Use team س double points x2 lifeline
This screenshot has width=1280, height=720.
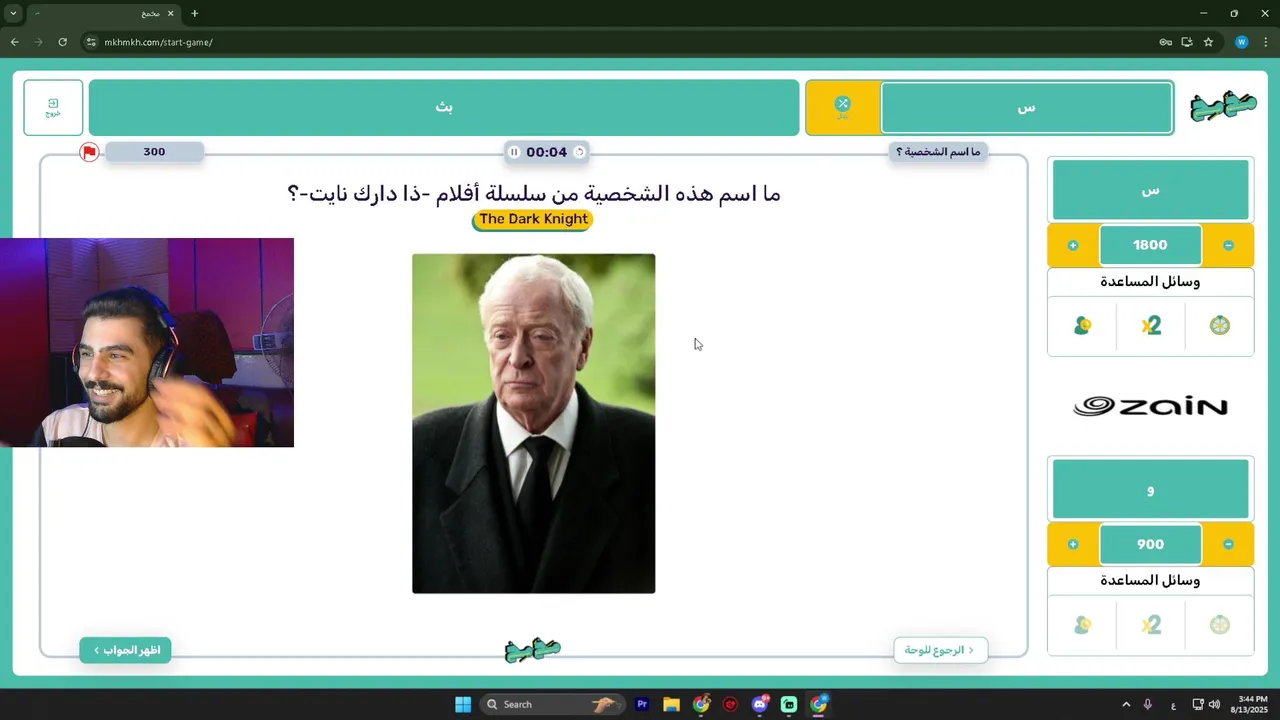[x=1151, y=325]
